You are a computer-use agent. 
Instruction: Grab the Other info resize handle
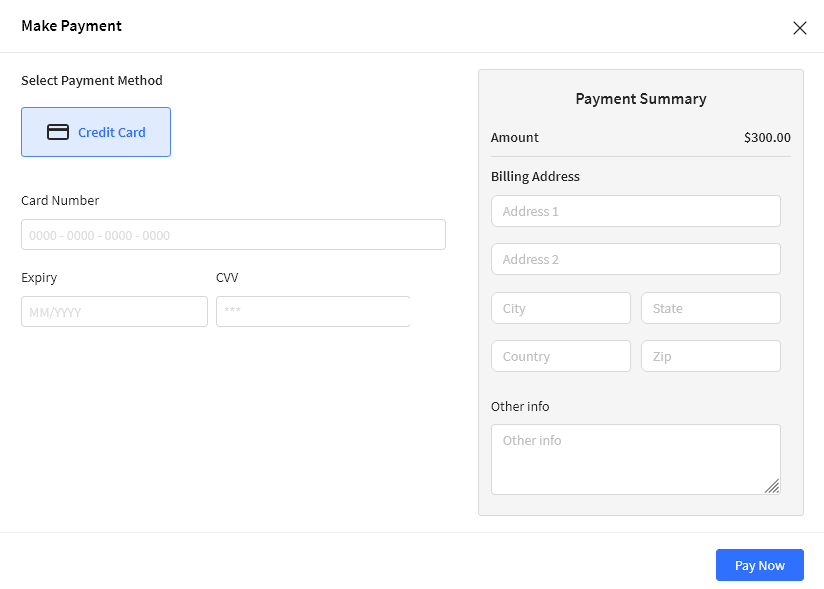click(x=772, y=486)
